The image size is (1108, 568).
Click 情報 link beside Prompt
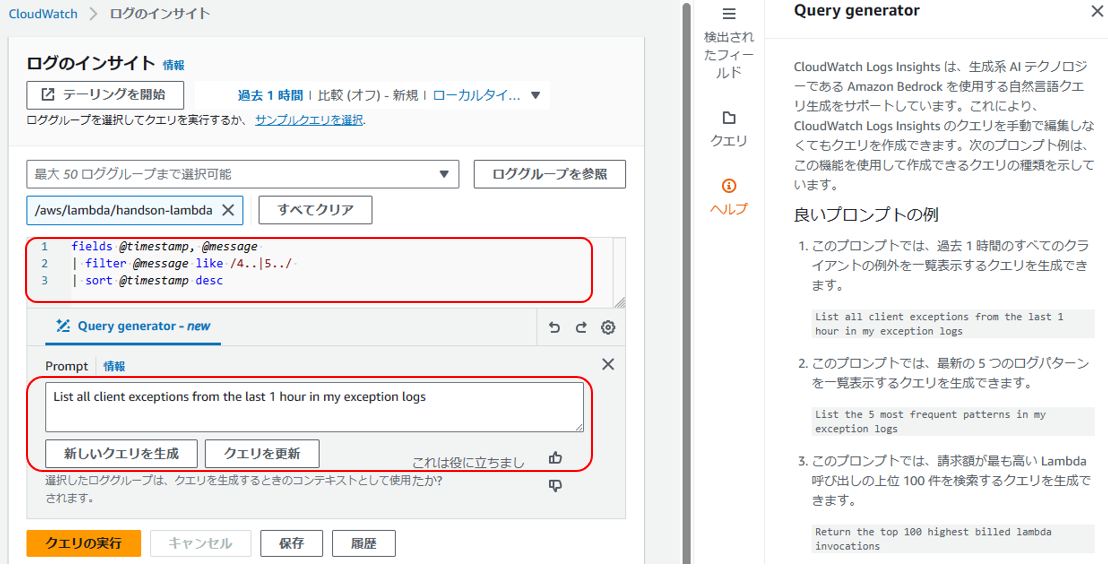click(x=114, y=366)
